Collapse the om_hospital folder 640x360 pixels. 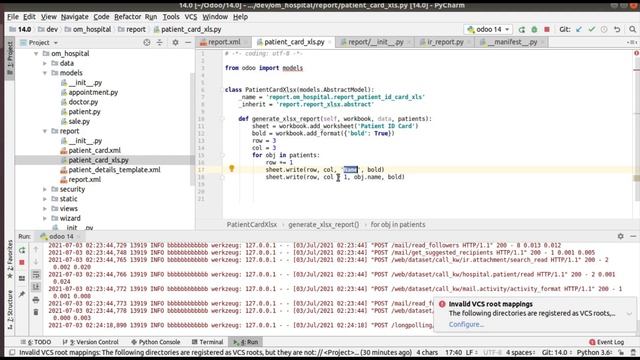[x=36, y=53]
